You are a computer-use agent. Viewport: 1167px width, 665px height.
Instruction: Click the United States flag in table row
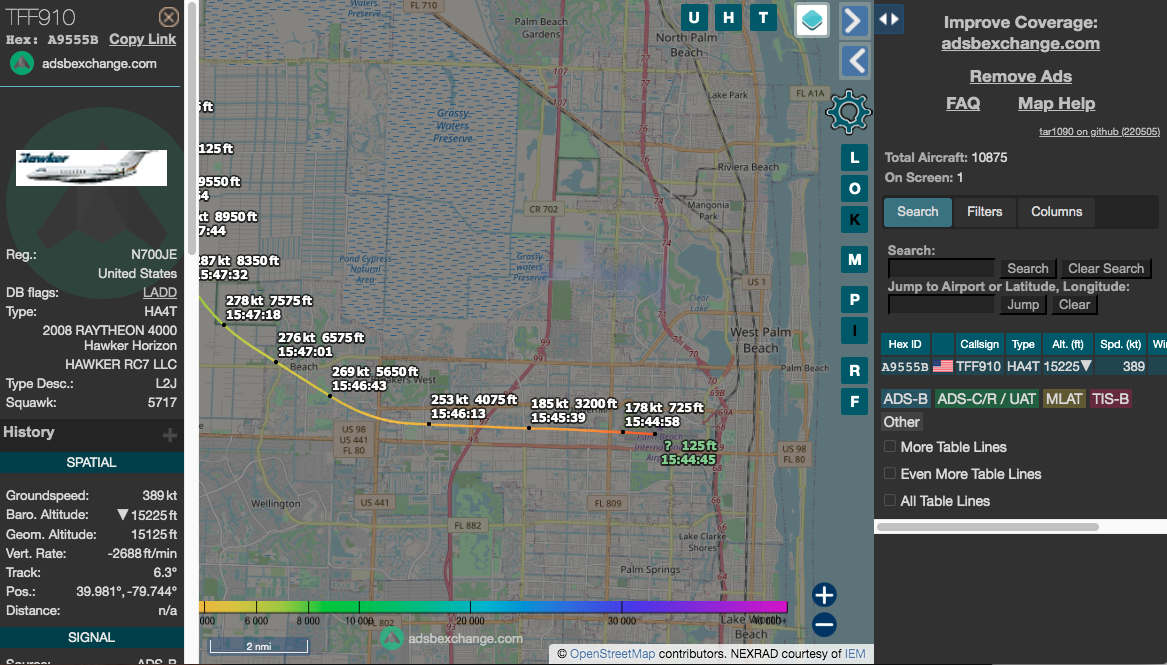[942, 366]
